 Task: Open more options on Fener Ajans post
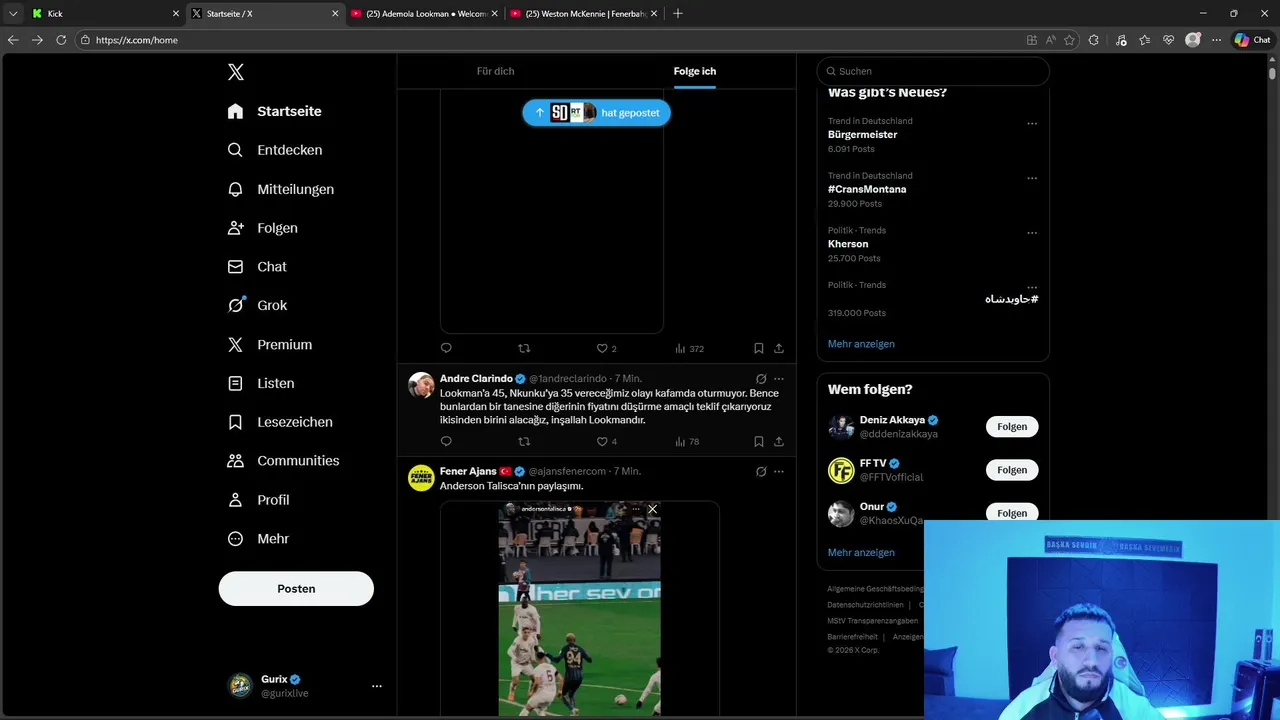tap(779, 471)
